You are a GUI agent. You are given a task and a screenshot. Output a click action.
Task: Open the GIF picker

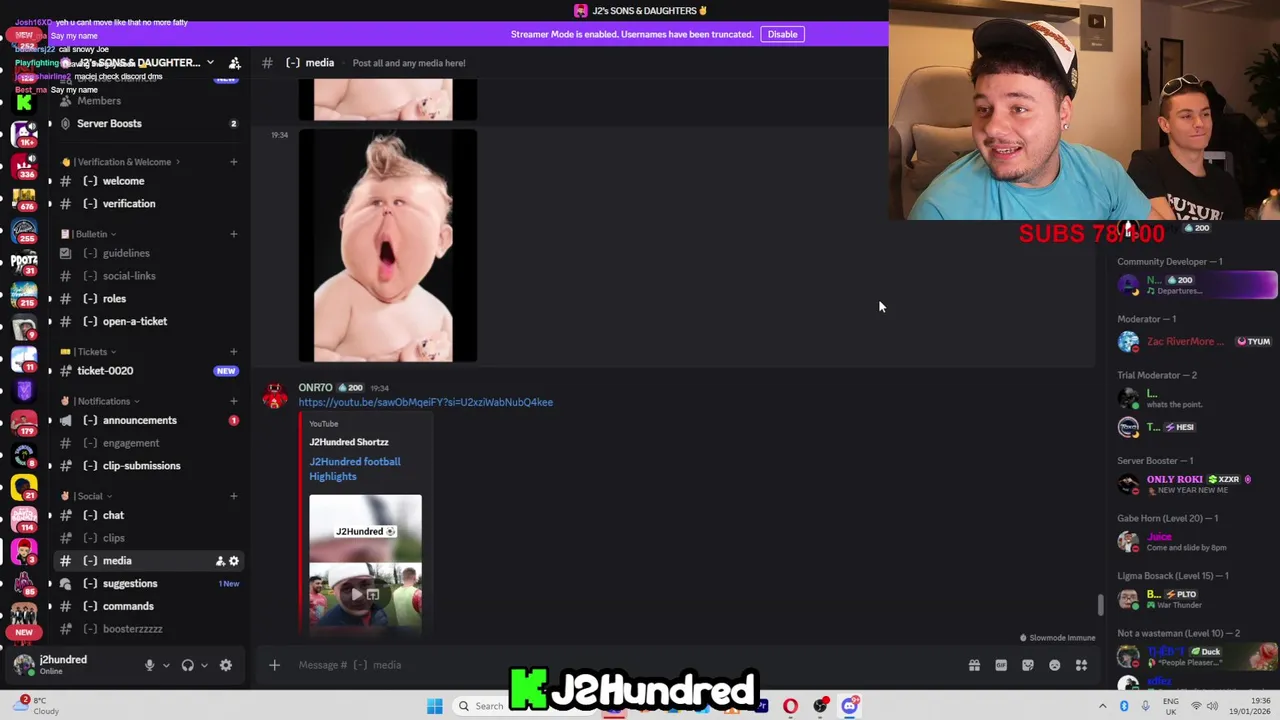(1001, 665)
